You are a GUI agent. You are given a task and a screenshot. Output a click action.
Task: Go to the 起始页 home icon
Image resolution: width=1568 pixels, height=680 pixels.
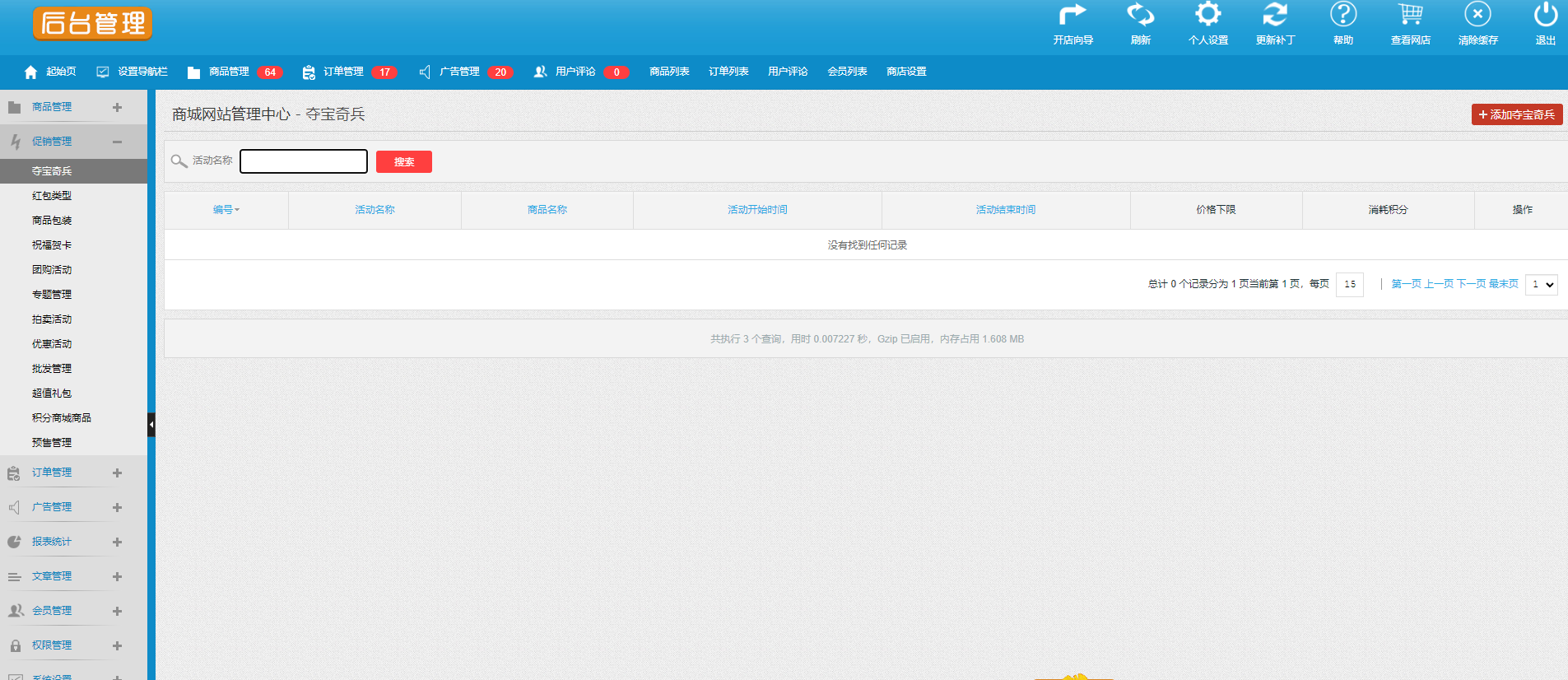(x=30, y=72)
